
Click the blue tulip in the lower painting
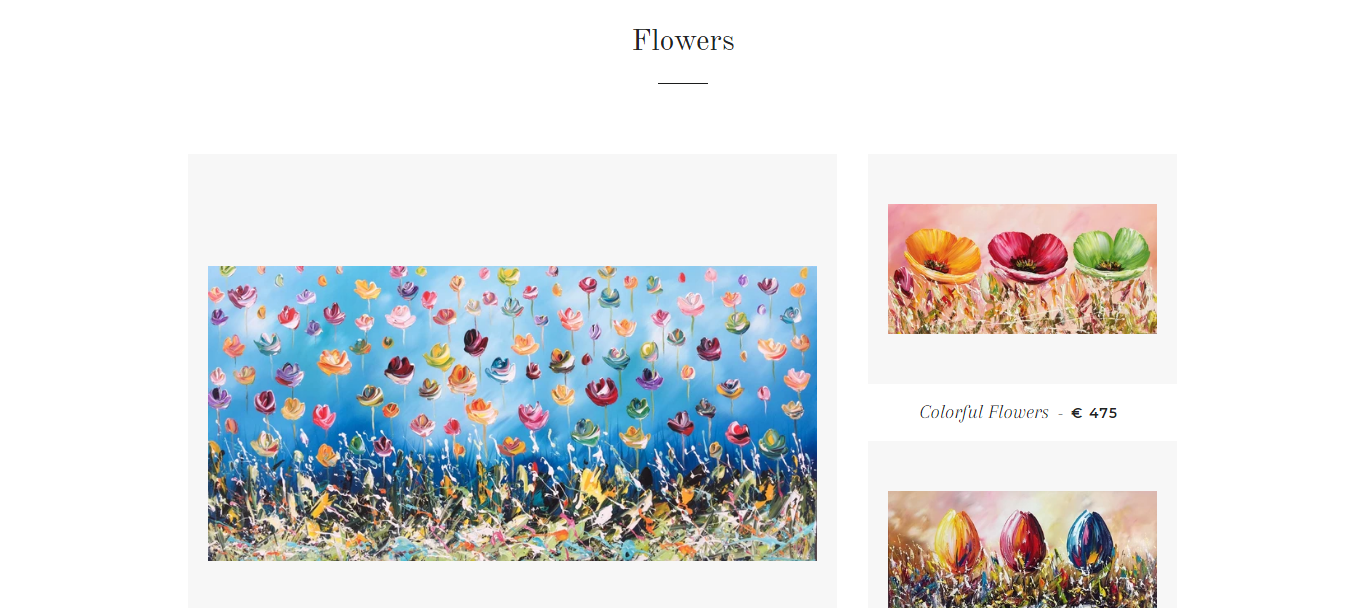tap(1092, 539)
